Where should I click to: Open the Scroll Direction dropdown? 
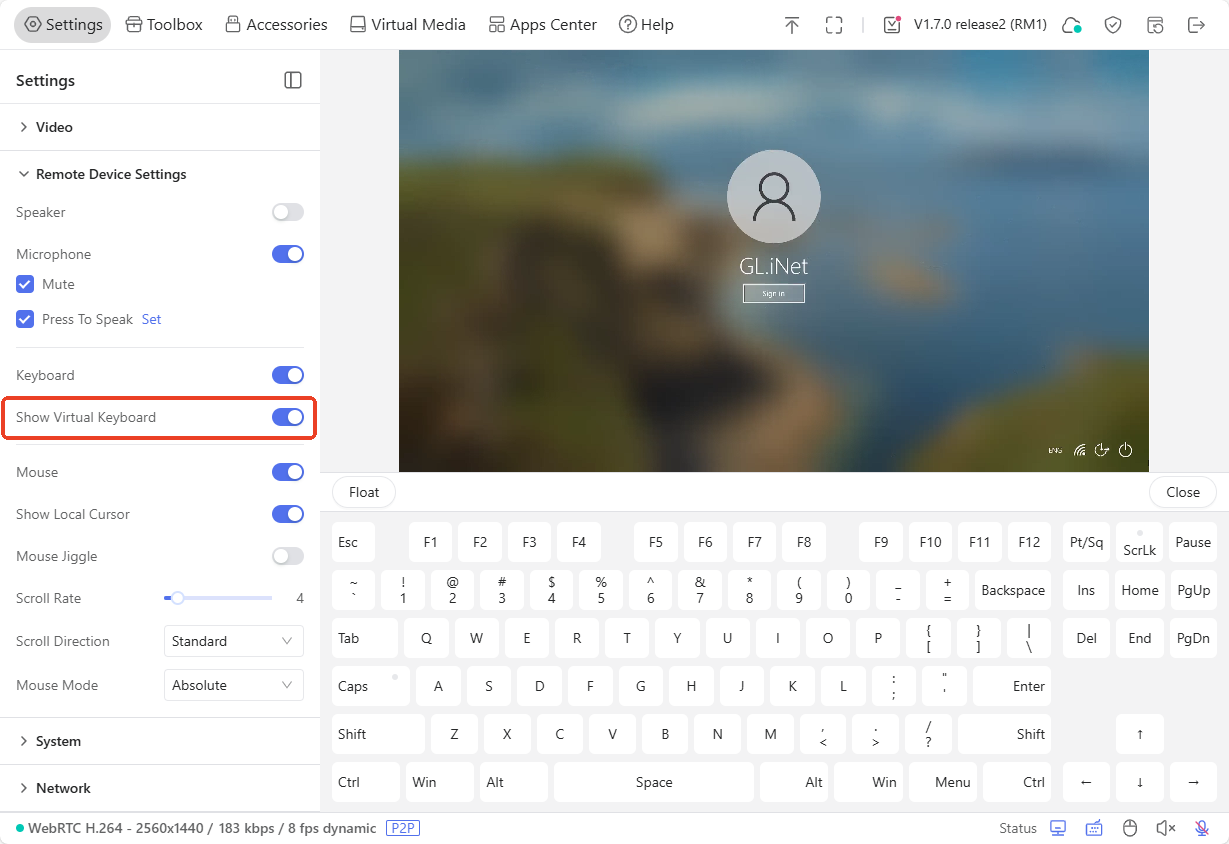[x=233, y=641]
